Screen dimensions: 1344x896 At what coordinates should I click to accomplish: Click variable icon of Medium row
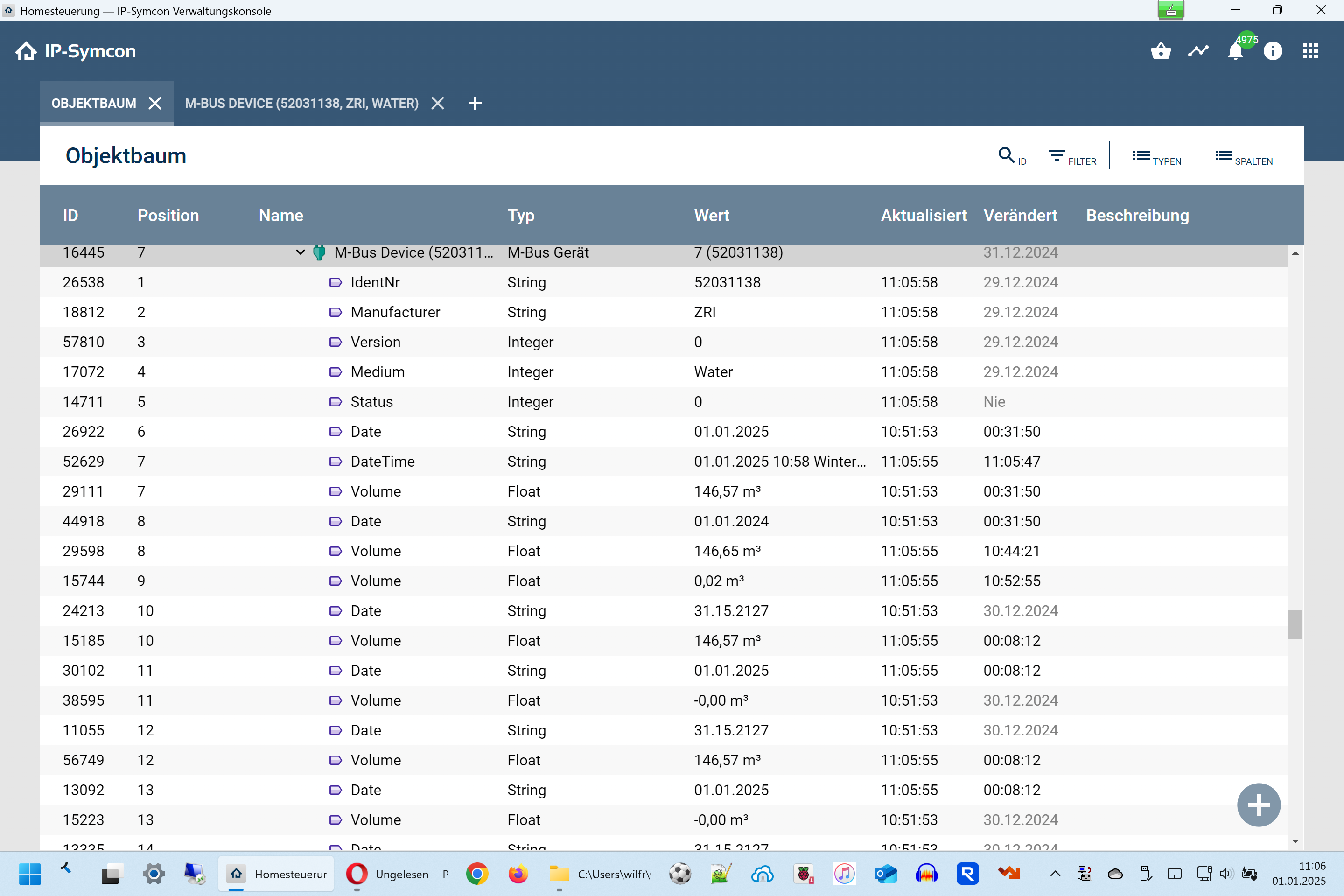[336, 372]
